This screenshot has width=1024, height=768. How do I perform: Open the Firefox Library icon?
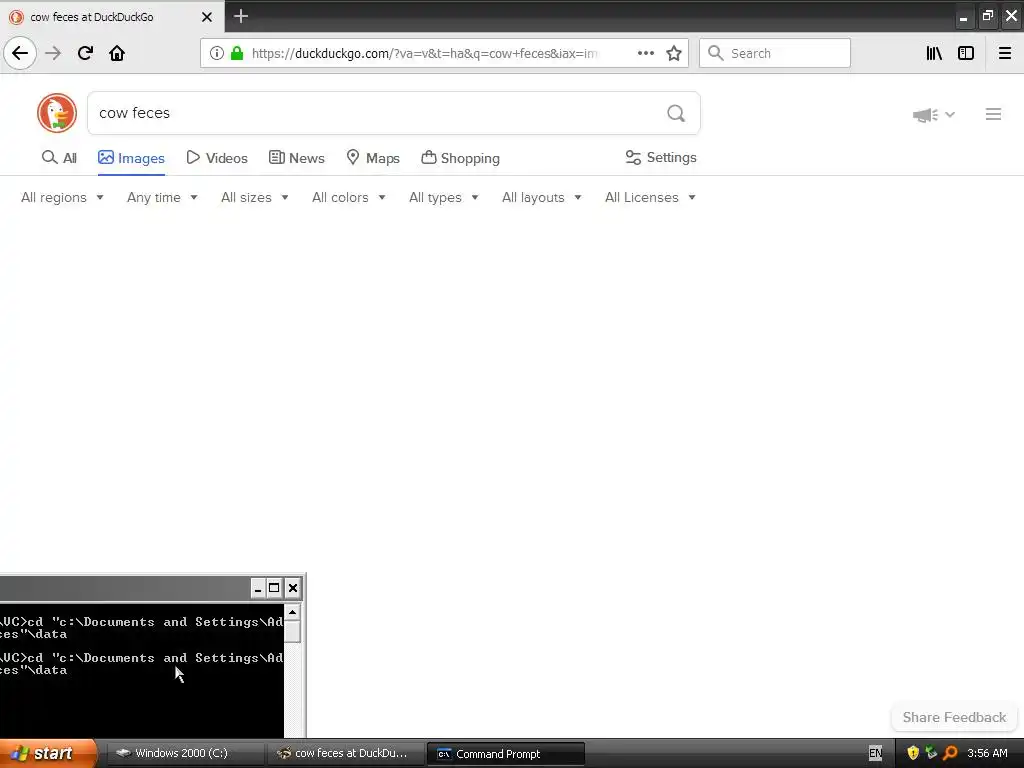pyautogui.click(x=934, y=53)
